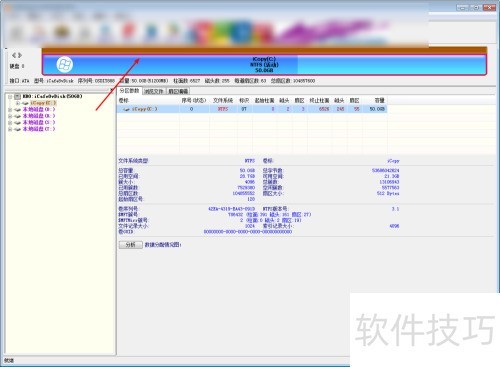Switch to the 浏览文件 tab
The image size is (500, 367).
[154, 91]
